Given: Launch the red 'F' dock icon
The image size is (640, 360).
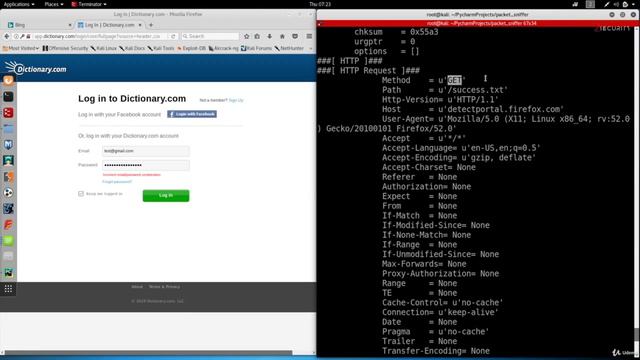Looking at the screenshot, I should (8, 224).
